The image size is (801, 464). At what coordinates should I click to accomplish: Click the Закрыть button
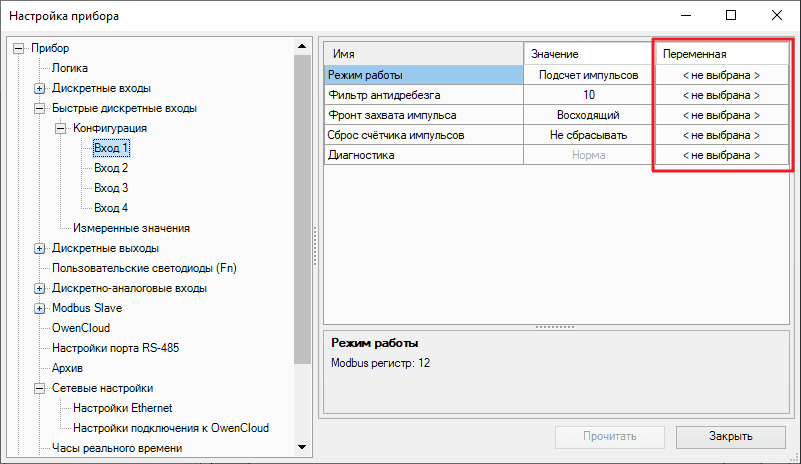tap(728, 436)
